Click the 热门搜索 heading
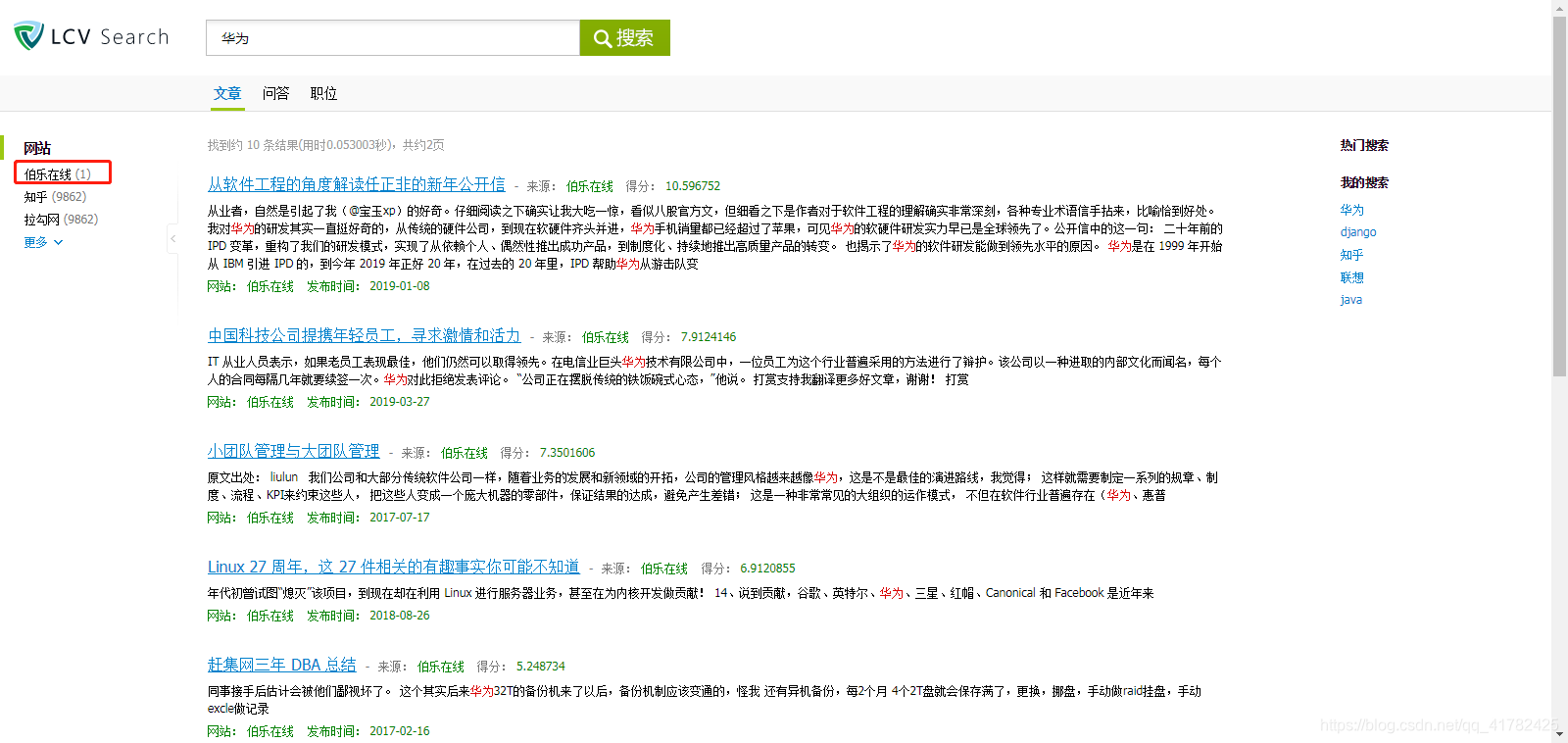The image size is (1568, 743). (x=1364, y=145)
